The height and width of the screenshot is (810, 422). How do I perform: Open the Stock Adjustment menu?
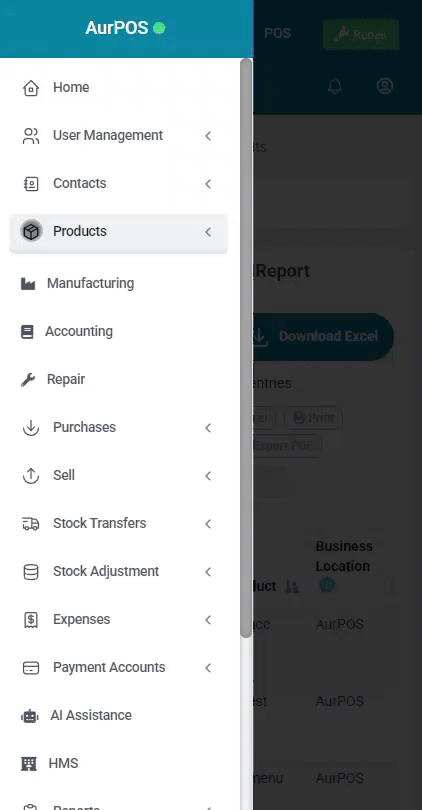tap(118, 572)
